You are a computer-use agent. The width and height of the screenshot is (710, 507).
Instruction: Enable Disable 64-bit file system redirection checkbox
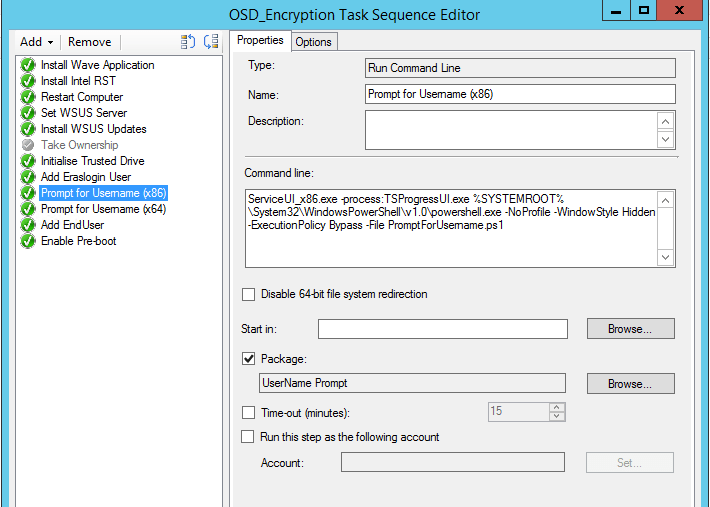249,294
